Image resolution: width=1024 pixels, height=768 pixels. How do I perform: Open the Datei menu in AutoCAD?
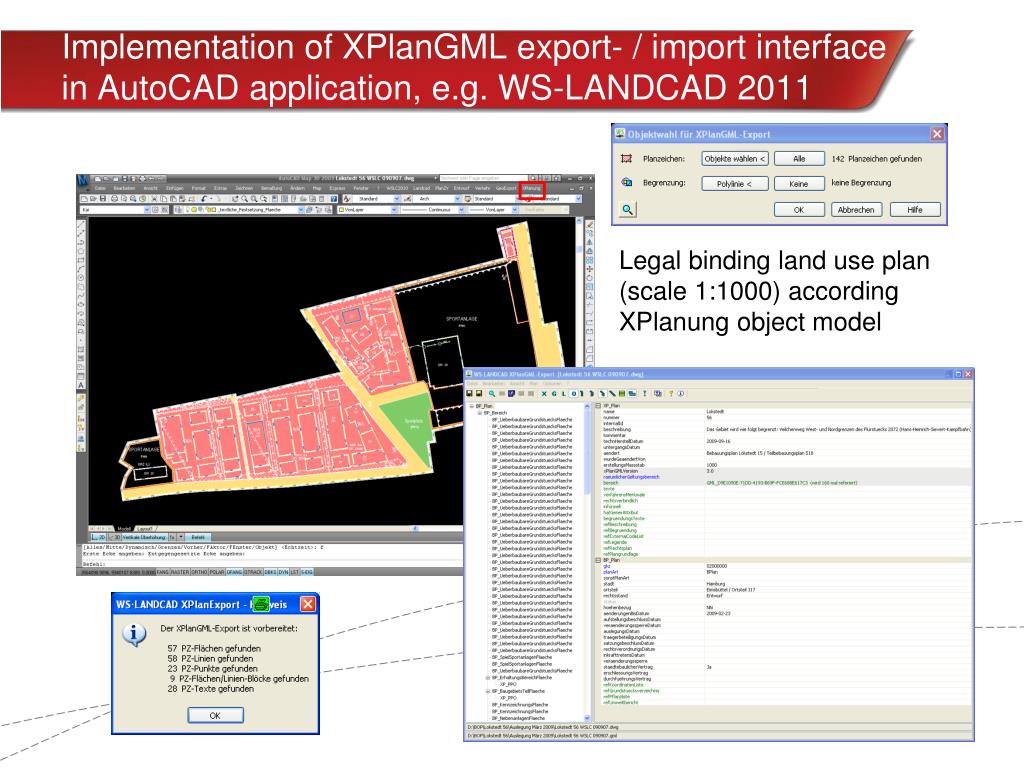tap(100, 188)
